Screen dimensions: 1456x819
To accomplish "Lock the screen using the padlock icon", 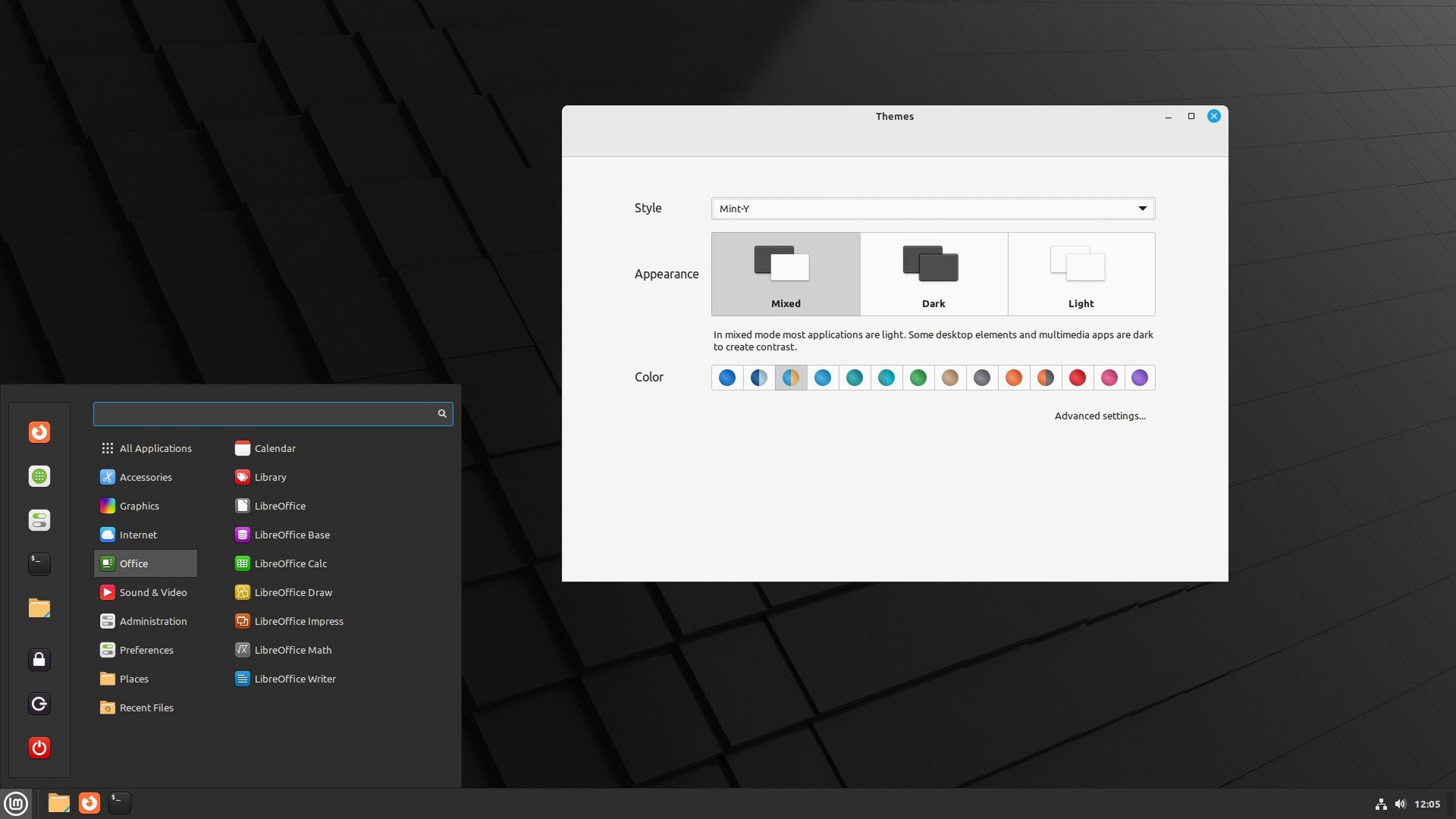I will tap(39, 659).
